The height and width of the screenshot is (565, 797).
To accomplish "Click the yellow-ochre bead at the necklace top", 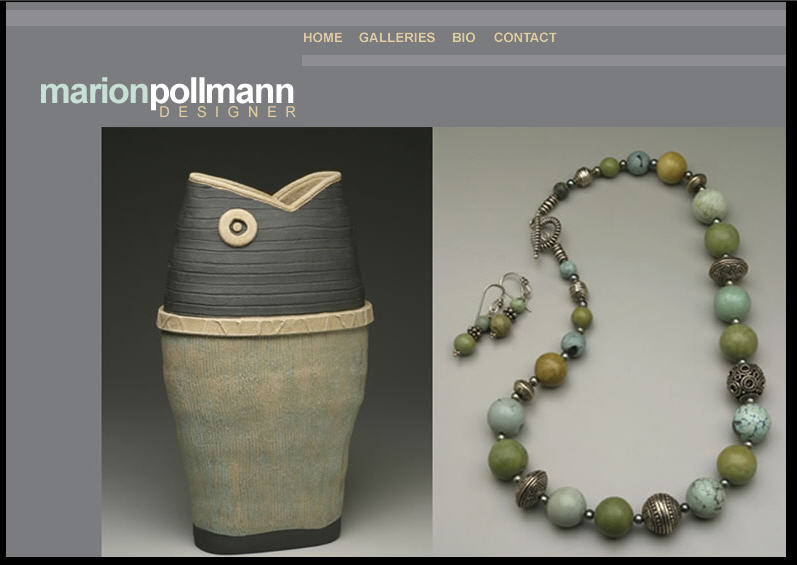I will [671, 168].
